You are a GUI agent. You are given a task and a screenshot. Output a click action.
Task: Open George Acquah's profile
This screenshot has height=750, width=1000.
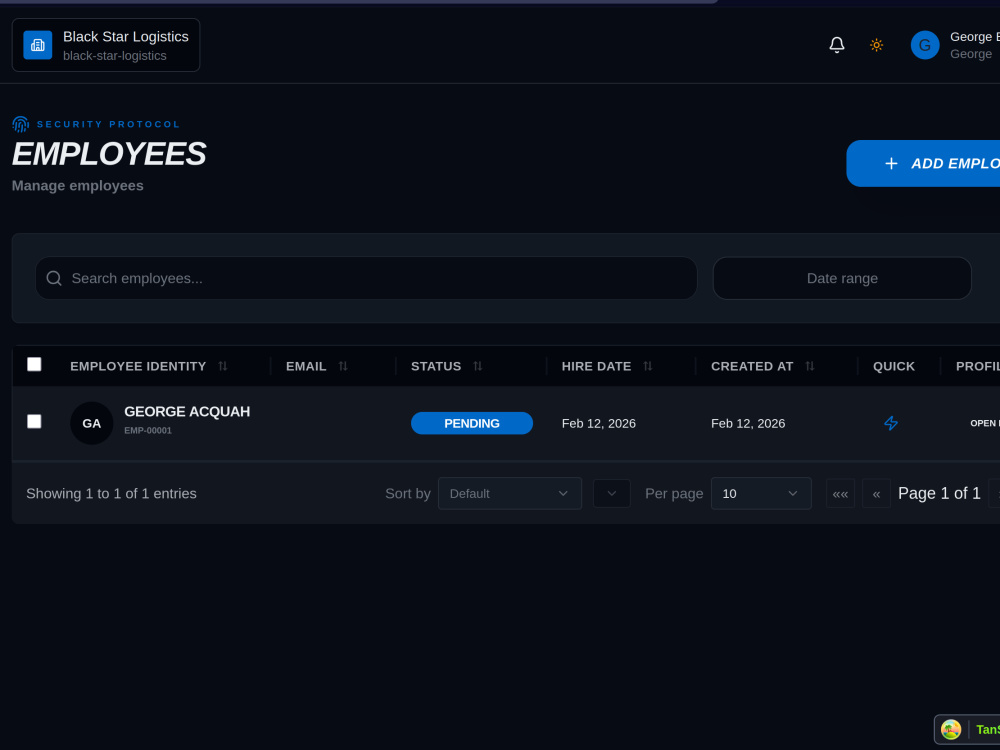click(985, 423)
